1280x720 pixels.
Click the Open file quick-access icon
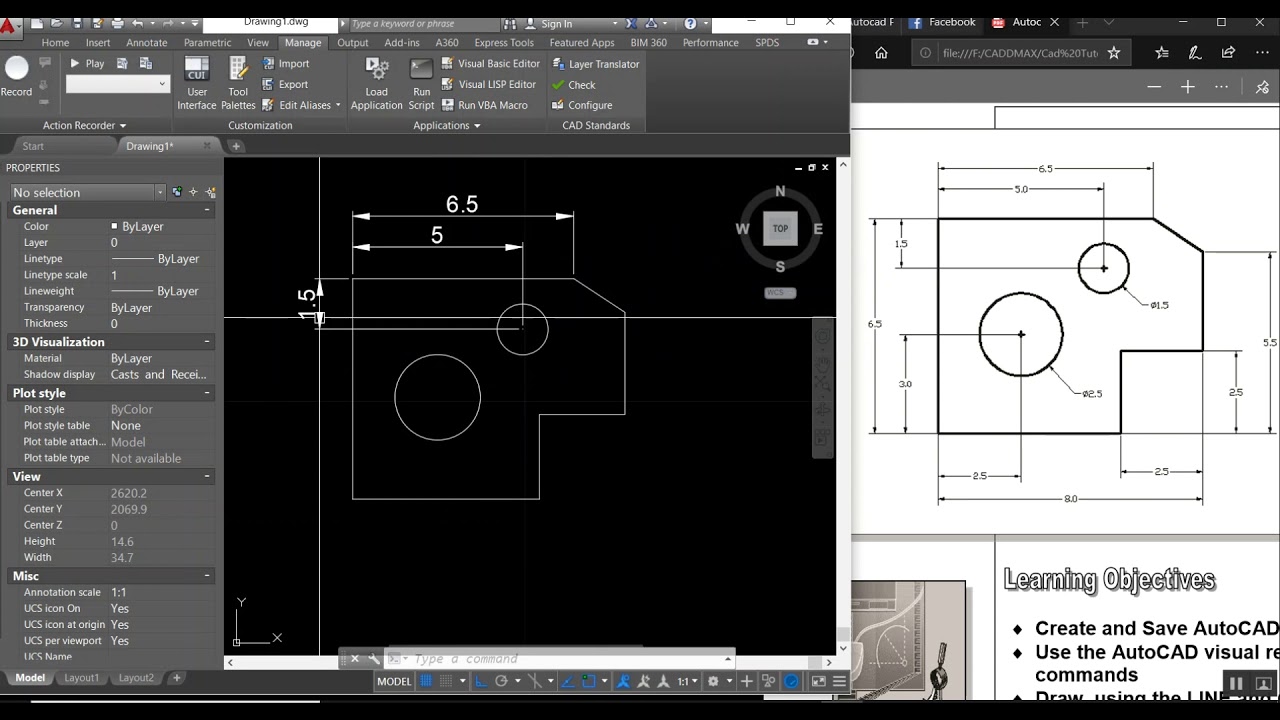(56, 22)
